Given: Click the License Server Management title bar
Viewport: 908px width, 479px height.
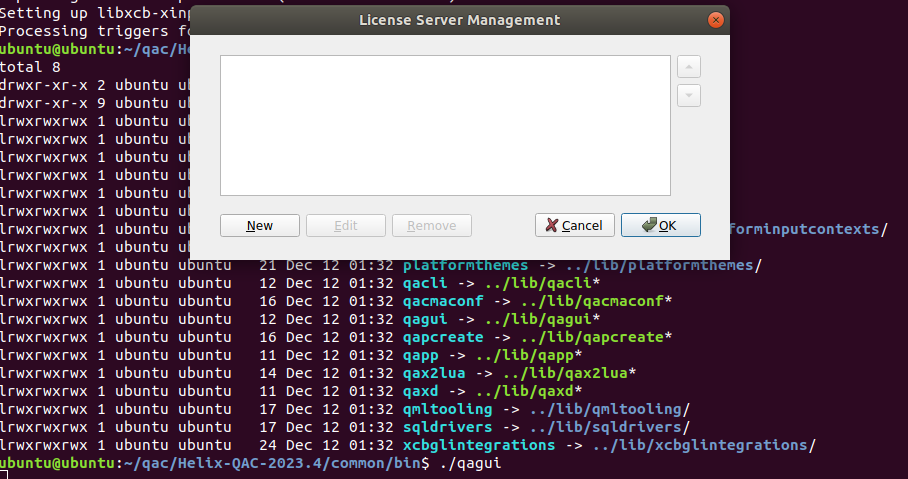Looking at the screenshot, I should pyautogui.click(x=459, y=20).
